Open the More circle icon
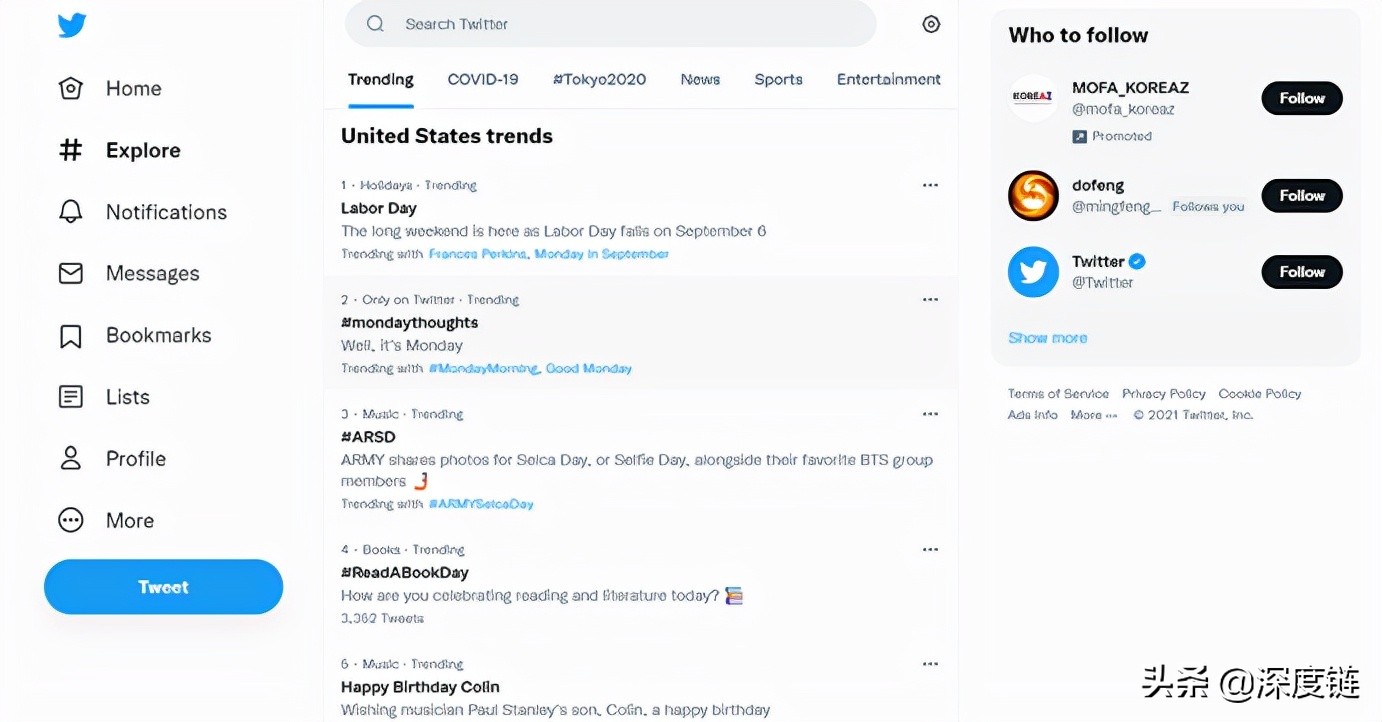The width and height of the screenshot is (1382, 722). point(71,520)
